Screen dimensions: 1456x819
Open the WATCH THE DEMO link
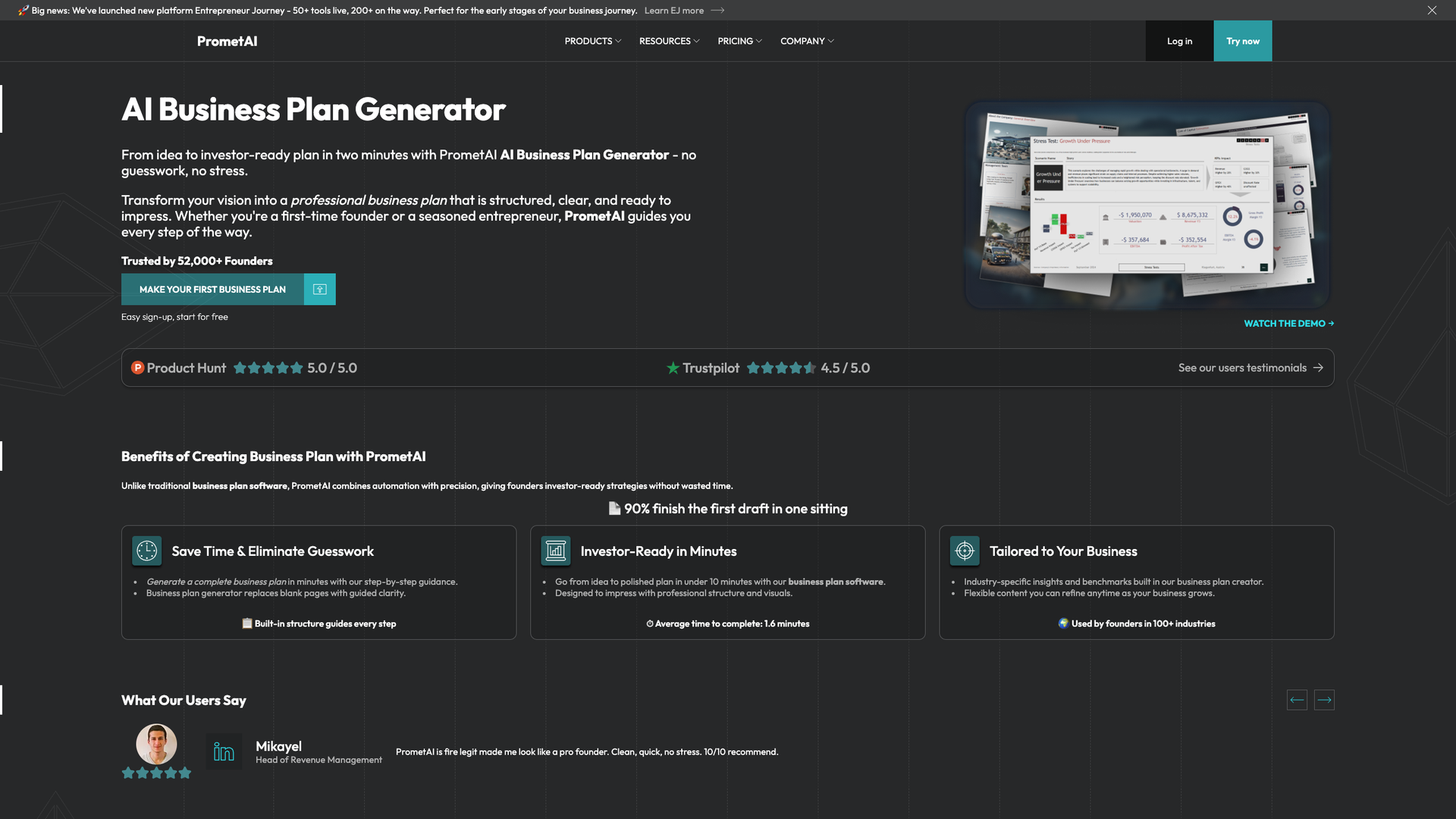pos(1288,323)
